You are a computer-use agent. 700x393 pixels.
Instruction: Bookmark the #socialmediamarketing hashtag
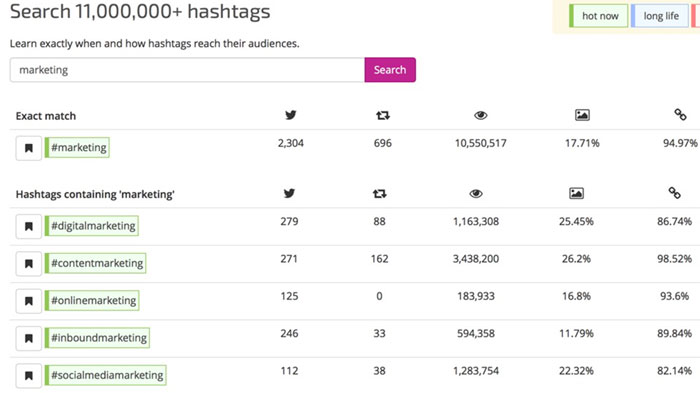29,376
